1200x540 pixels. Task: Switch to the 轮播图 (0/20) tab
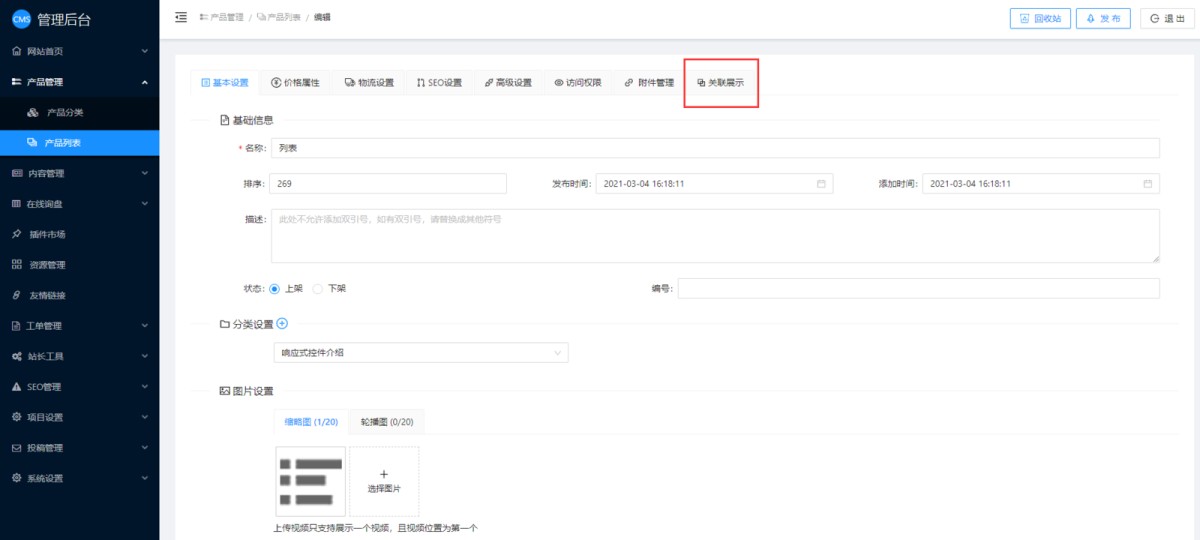click(387, 422)
